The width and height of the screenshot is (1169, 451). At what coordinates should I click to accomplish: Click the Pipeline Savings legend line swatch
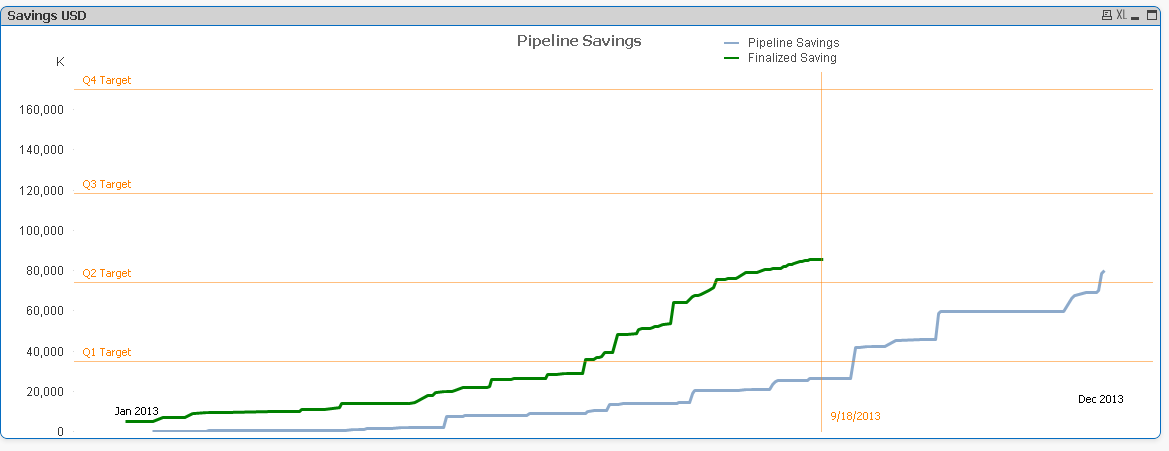731,43
